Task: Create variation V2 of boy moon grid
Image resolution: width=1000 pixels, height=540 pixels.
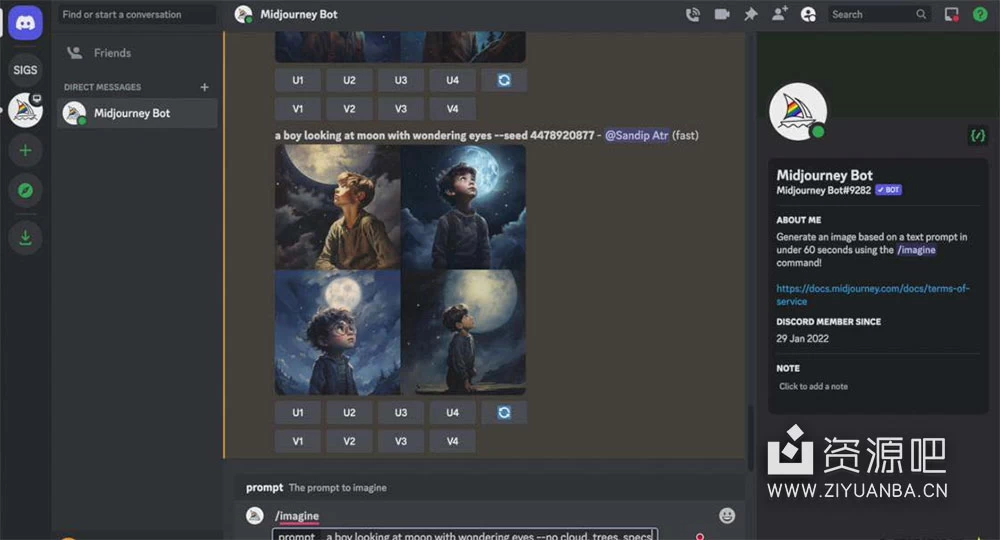Action: [x=349, y=441]
